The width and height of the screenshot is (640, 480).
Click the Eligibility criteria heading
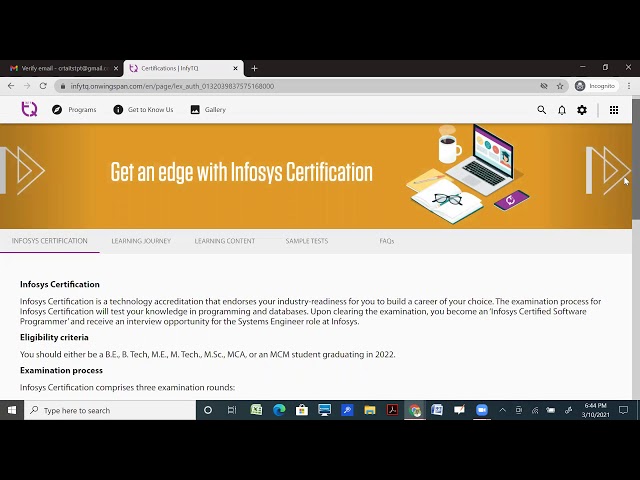pyautogui.click(x=54, y=338)
